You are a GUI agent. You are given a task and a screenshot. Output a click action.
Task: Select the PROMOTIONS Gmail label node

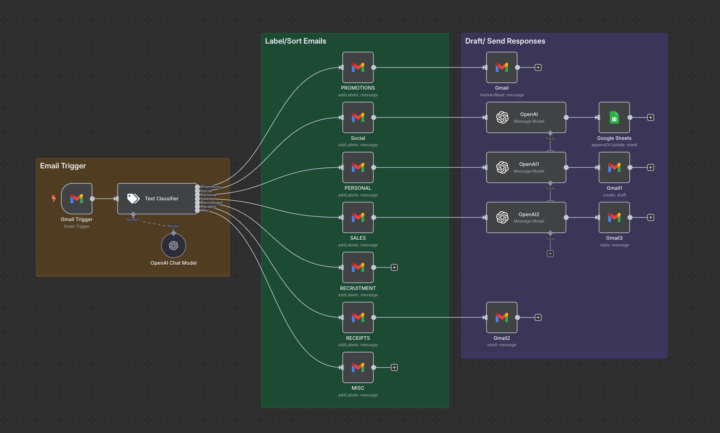pos(358,67)
